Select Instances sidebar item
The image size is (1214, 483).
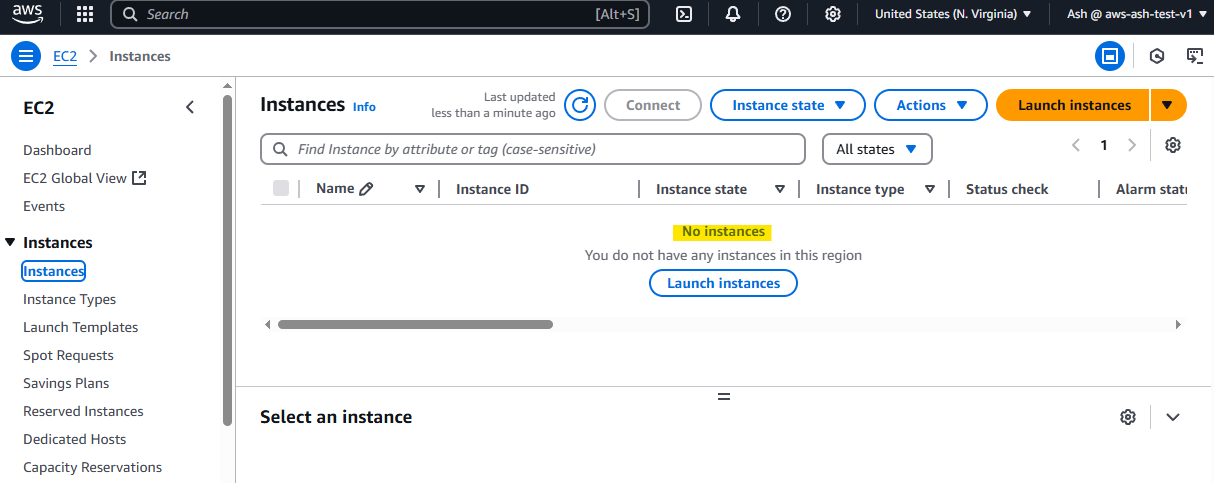pos(54,271)
